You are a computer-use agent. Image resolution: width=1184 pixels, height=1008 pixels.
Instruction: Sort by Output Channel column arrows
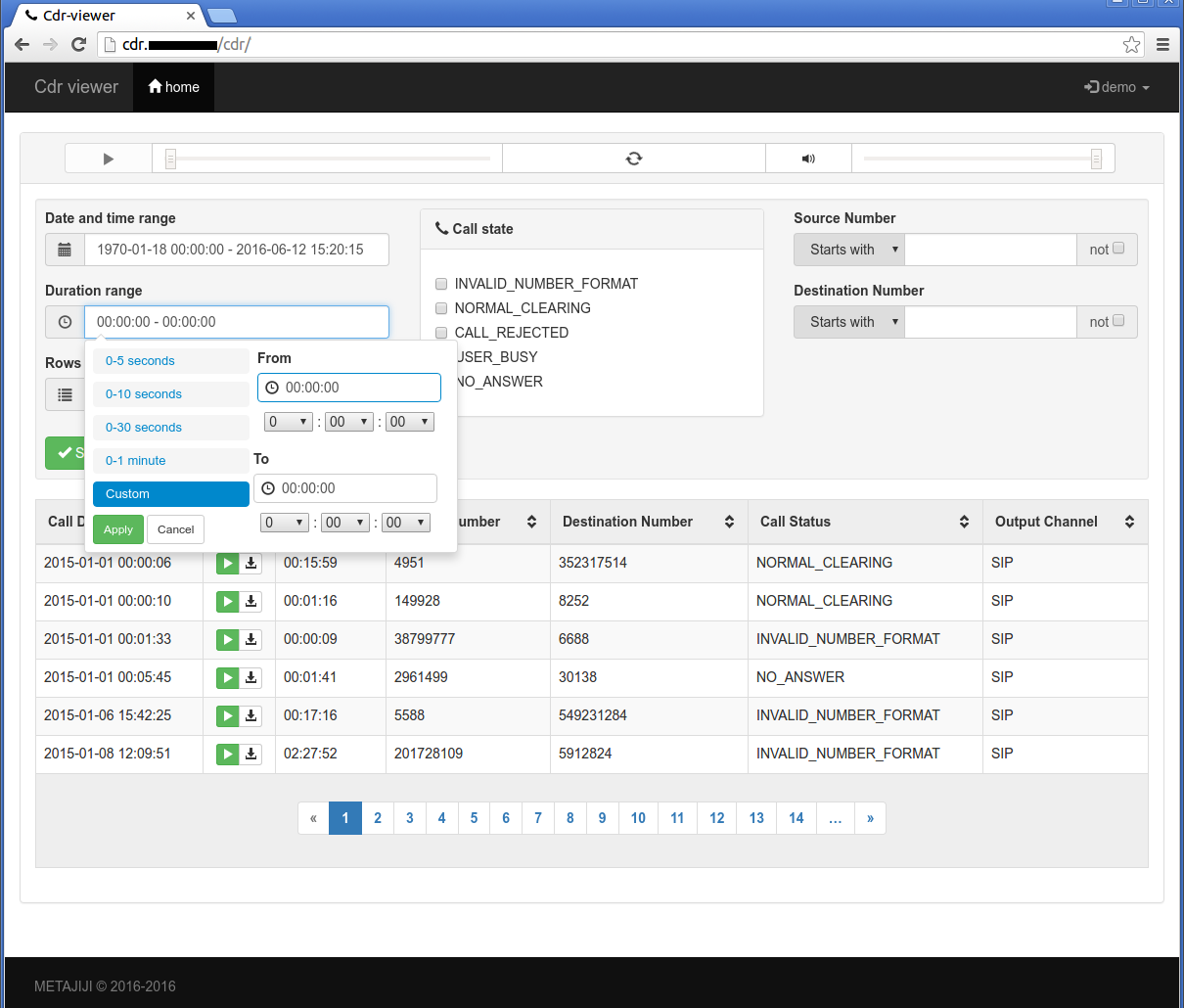1129,522
